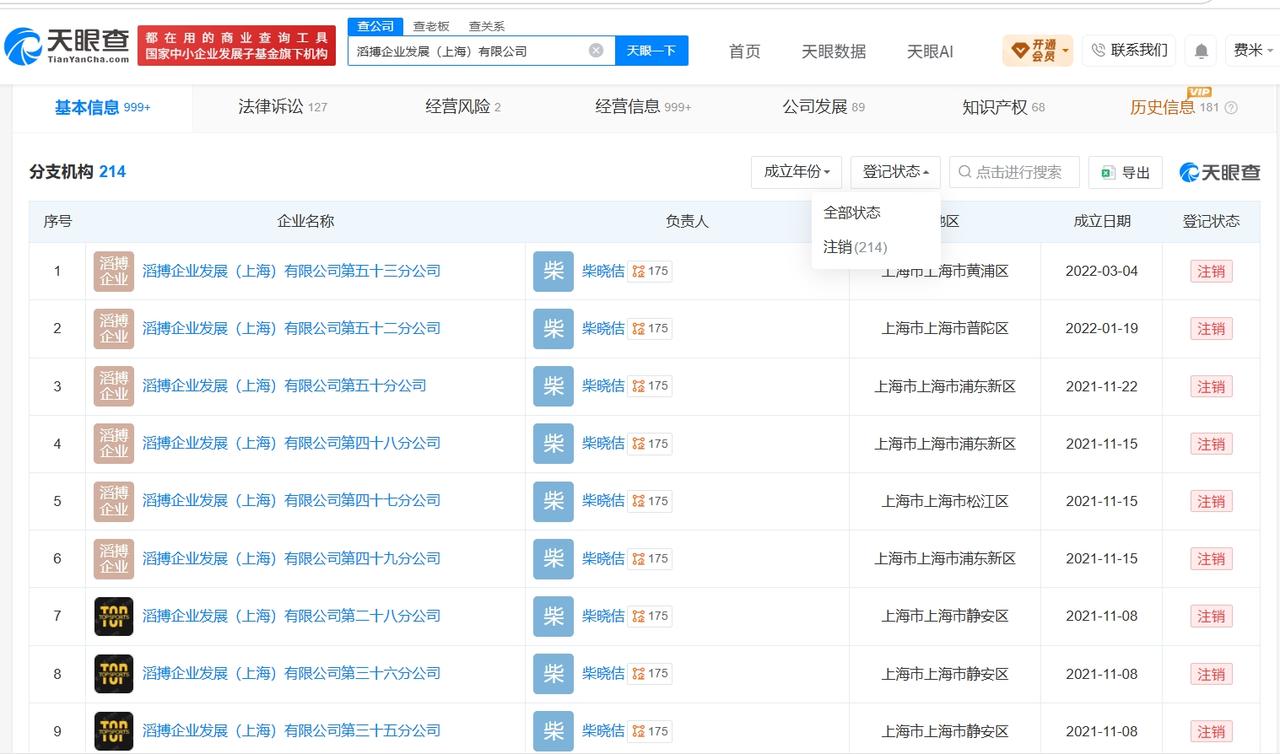This screenshot has width=1280, height=754.
Task: Open 柴晓佶 person link in row 5
Action: click(x=603, y=501)
